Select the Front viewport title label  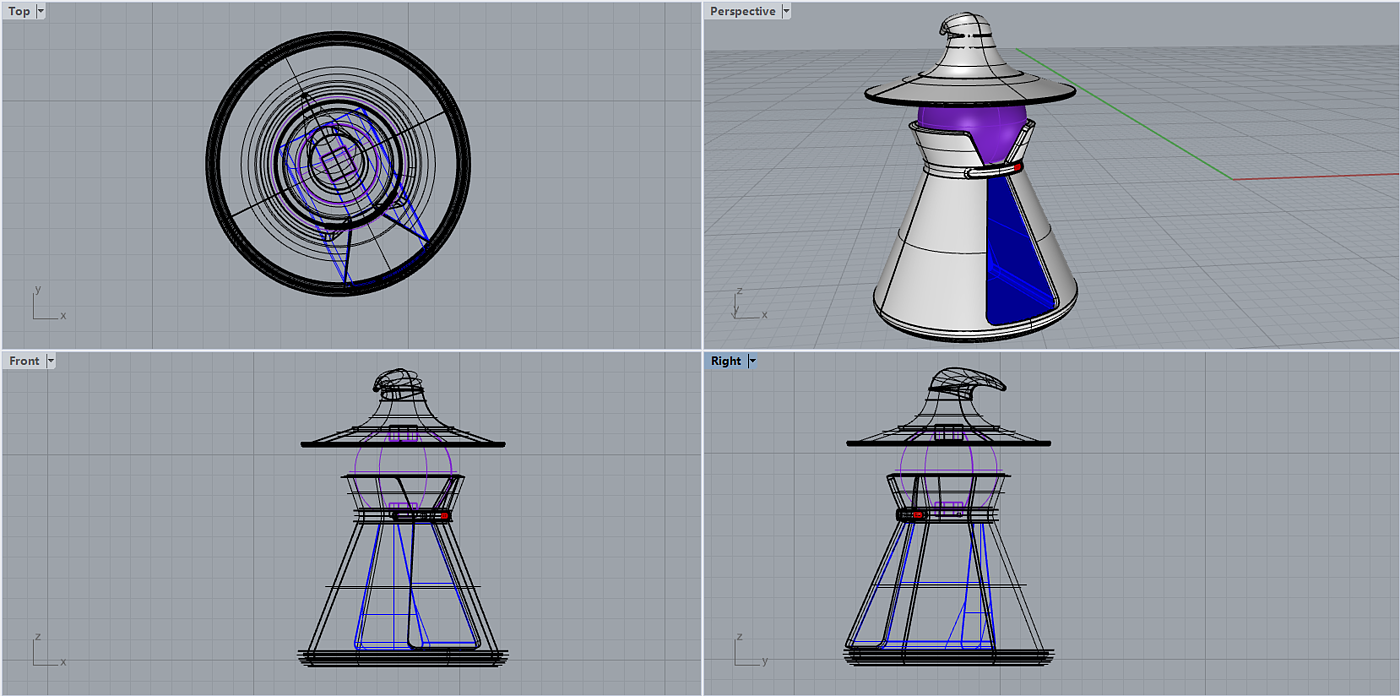(24, 361)
